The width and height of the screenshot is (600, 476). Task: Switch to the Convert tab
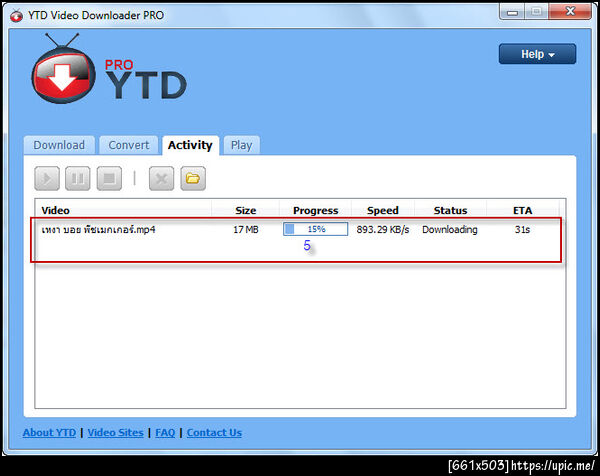click(x=129, y=145)
